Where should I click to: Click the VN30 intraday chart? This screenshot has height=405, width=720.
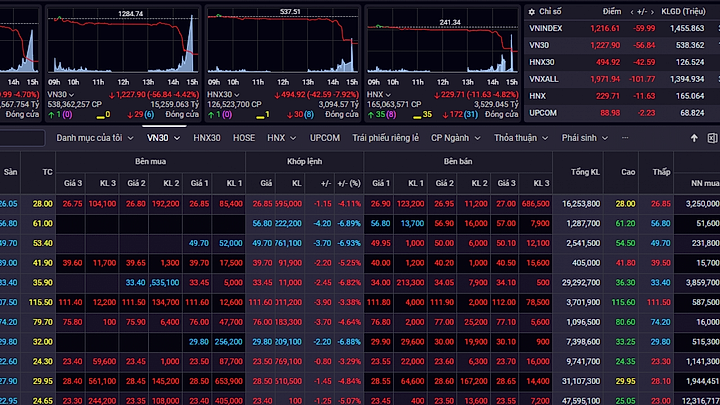click(123, 42)
